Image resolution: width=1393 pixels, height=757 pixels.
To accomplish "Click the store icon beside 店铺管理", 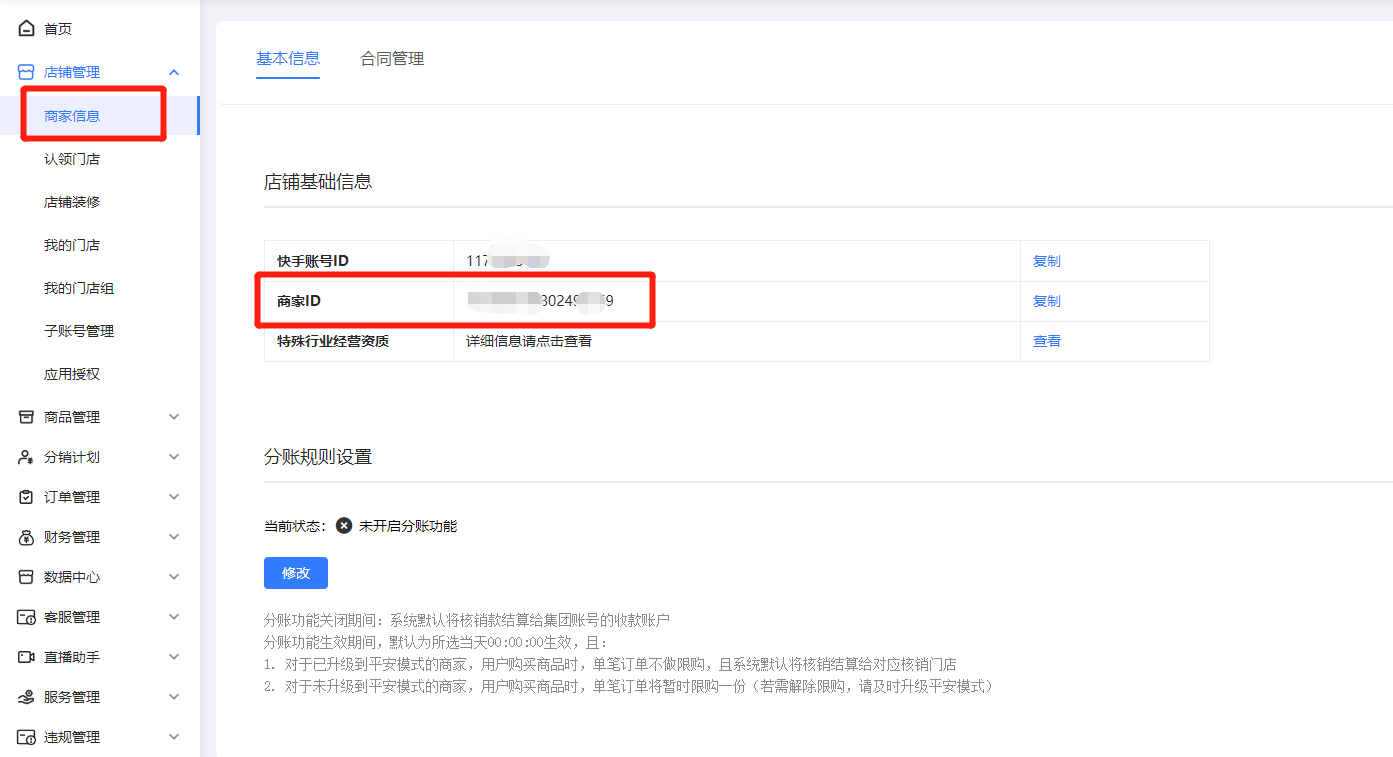I will [x=27, y=72].
